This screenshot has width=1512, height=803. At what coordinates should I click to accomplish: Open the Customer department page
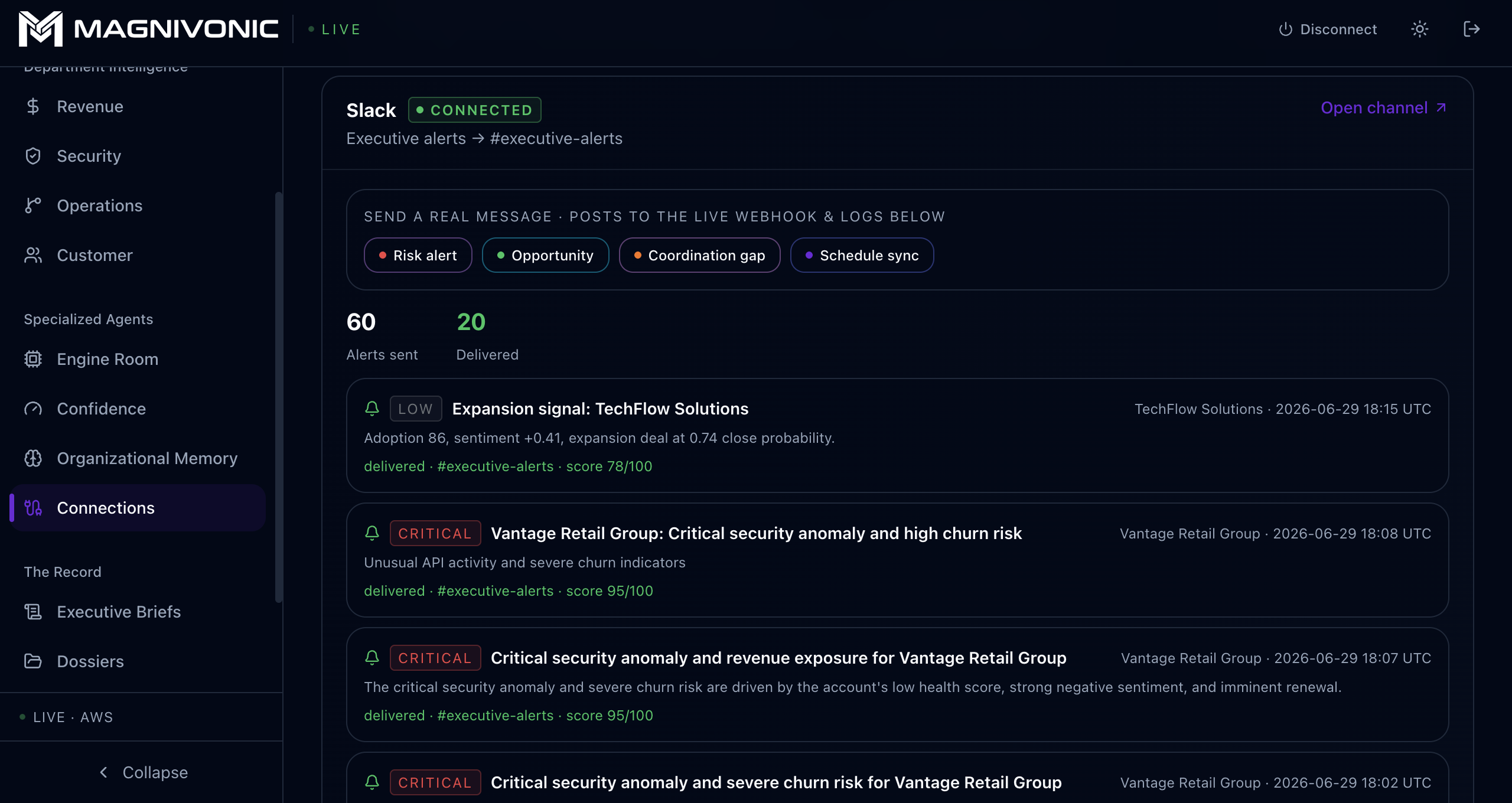pyautogui.click(x=137, y=255)
